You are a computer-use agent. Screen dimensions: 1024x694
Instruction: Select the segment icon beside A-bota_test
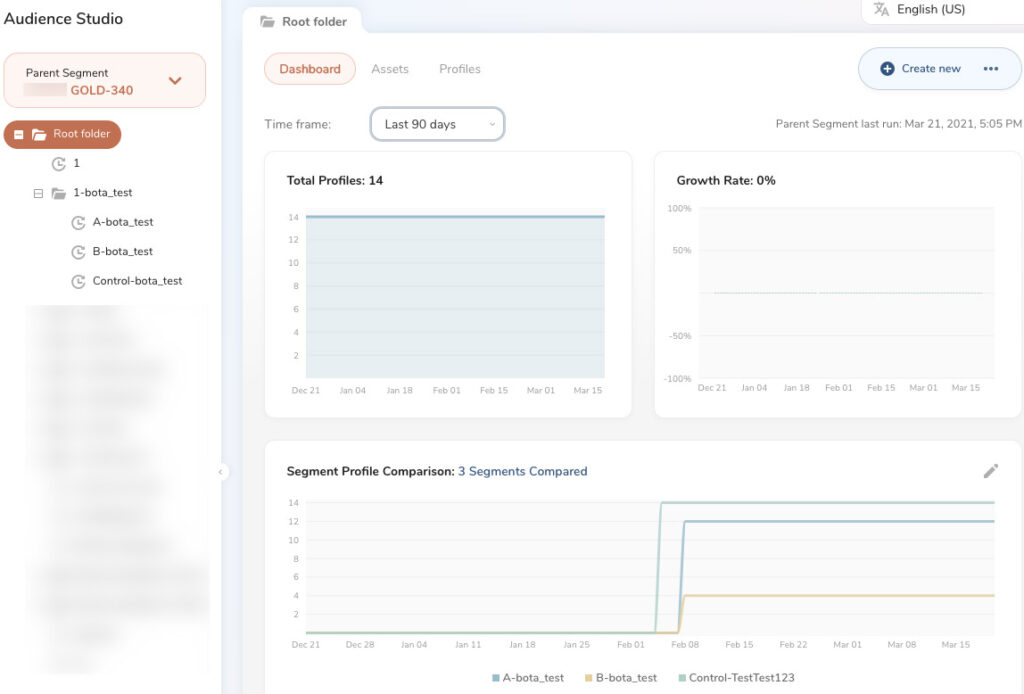[78, 223]
